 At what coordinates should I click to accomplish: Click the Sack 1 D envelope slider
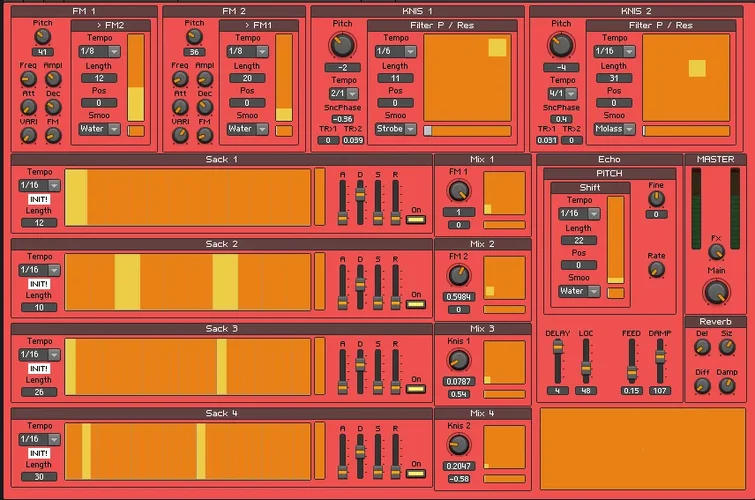point(360,202)
